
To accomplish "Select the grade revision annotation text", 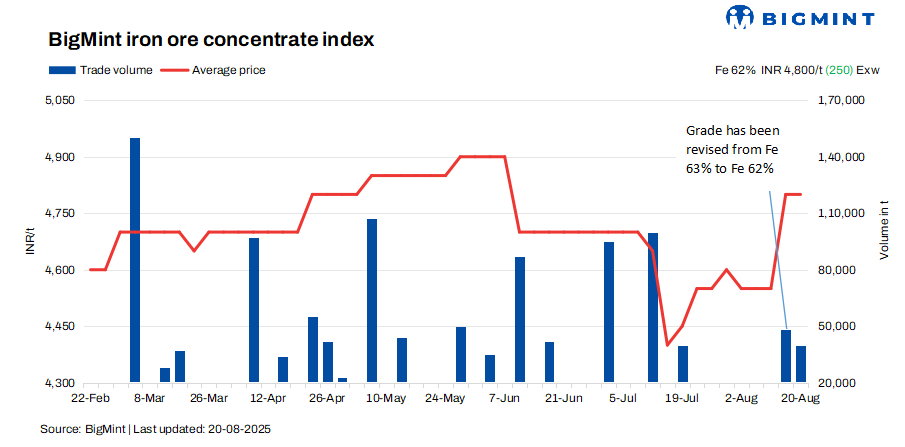I will (732, 150).
